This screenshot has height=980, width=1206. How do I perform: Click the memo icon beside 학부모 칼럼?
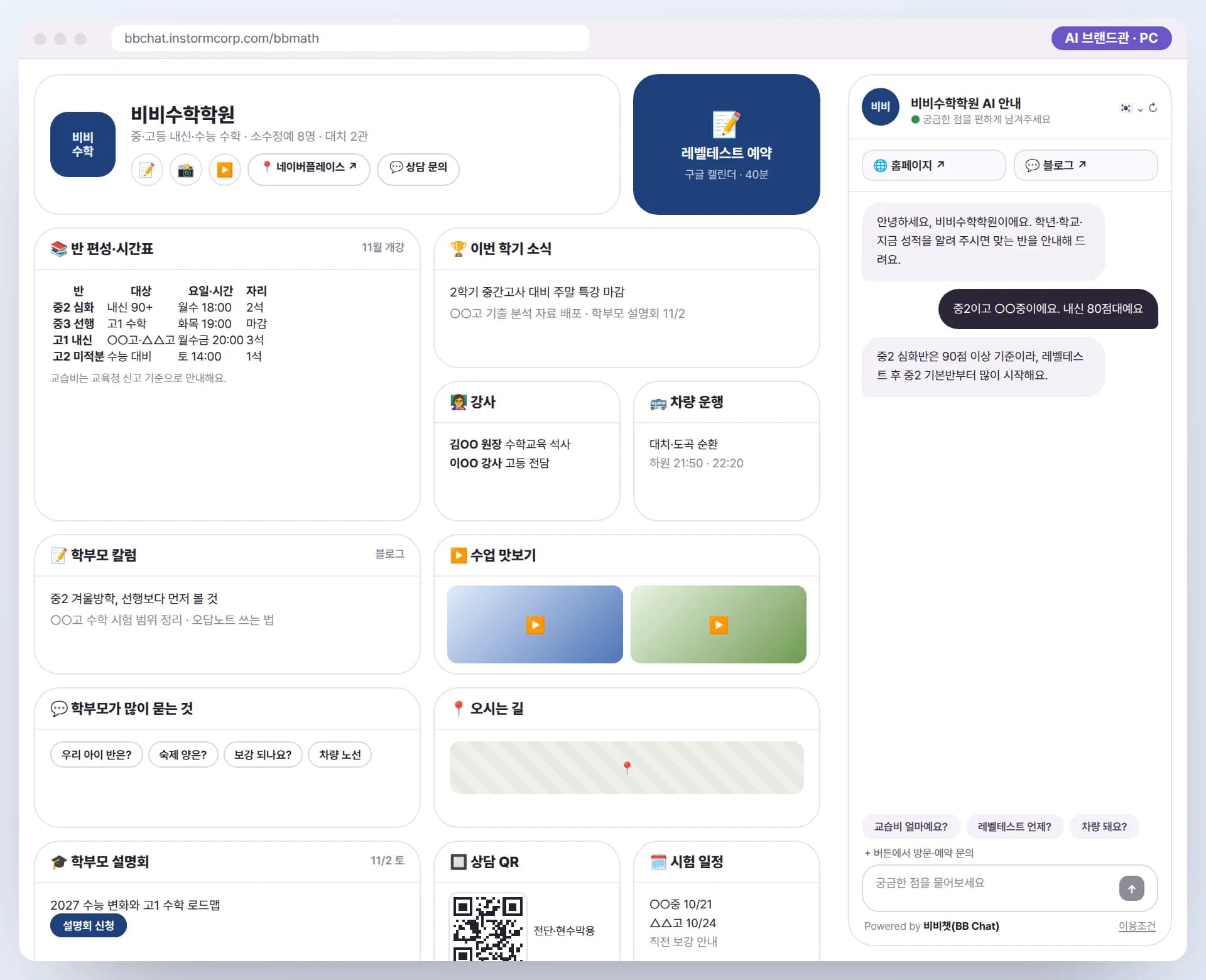[x=59, y=555]
